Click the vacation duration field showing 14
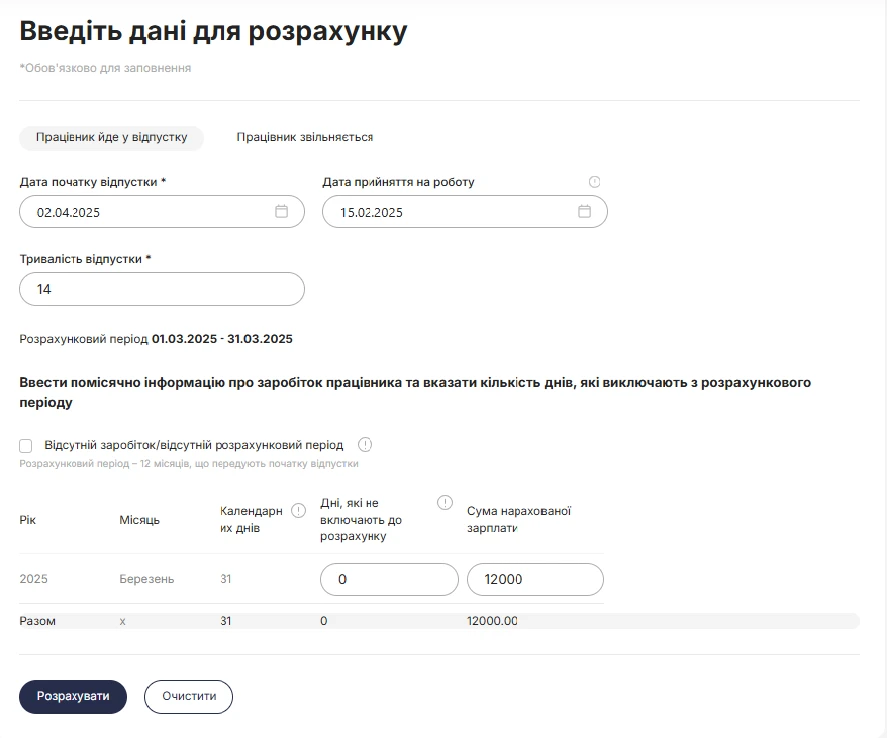The image size is (887, 738). (162, 289)
